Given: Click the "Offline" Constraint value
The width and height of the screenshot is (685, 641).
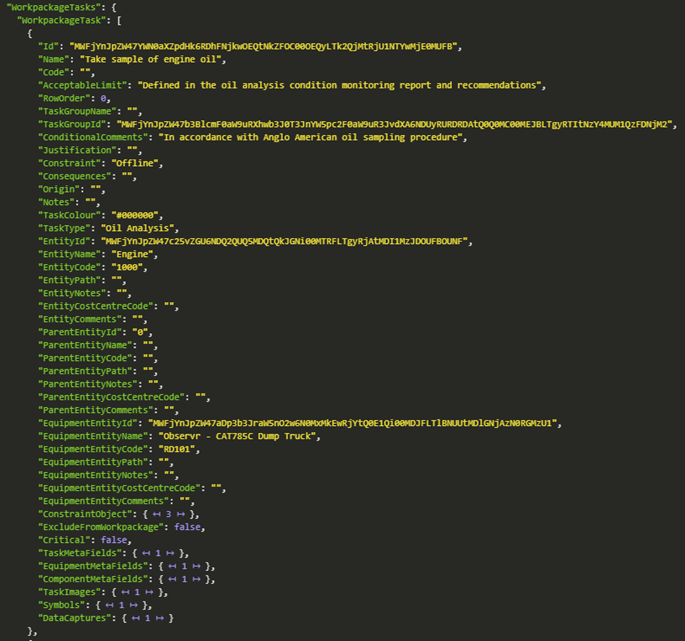Looking at the screenshot, I should point(137,163).
